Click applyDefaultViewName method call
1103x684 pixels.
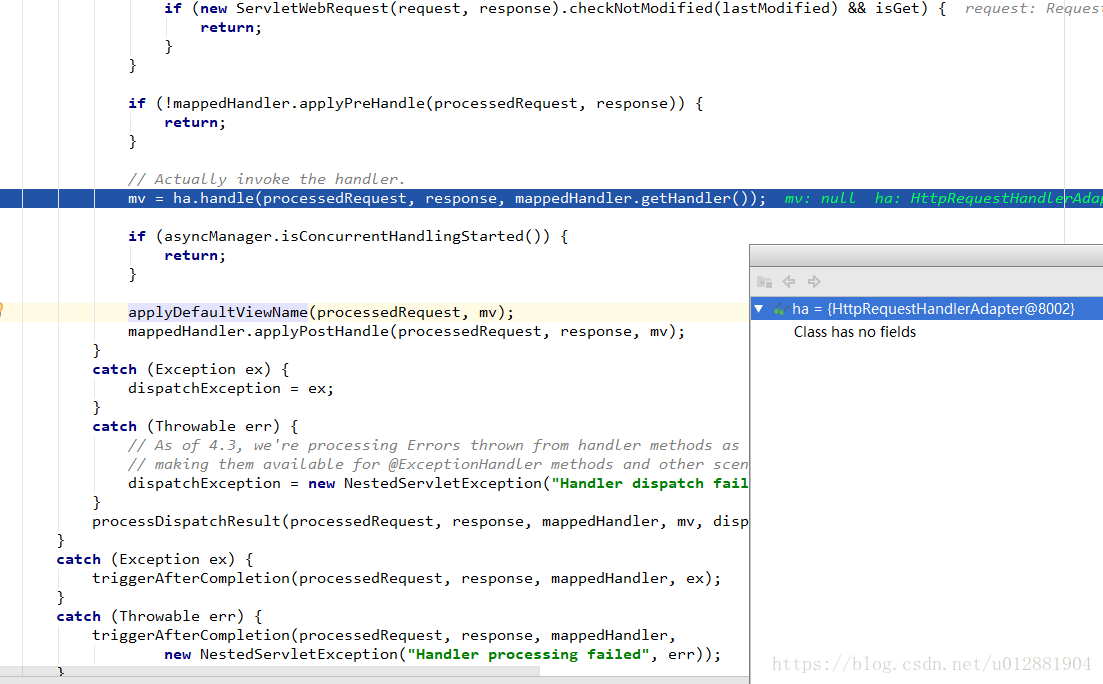pyautogui.click(x=217, y=312)
